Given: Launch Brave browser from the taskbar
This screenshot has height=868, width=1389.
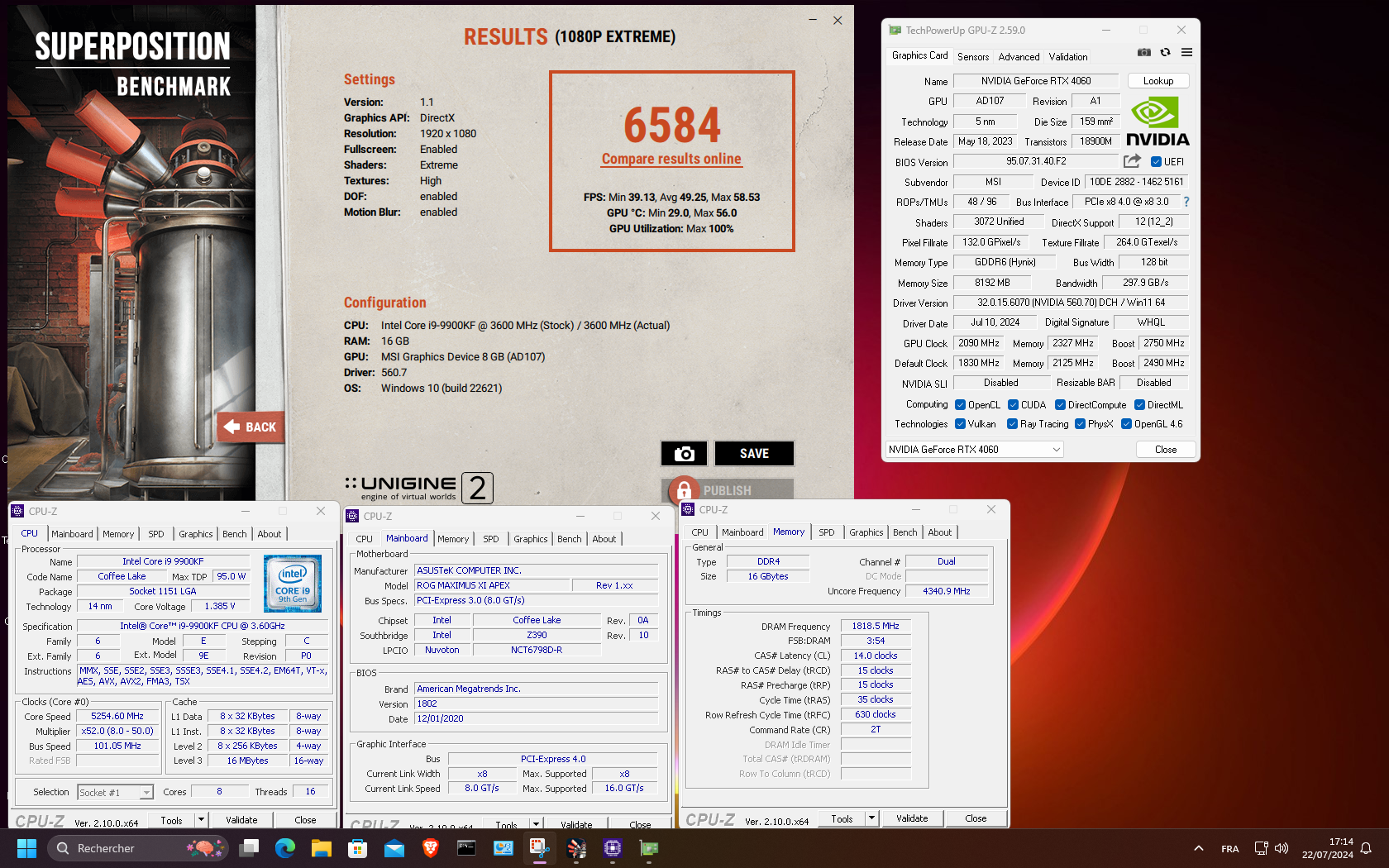Looking at the screenshot, I should point(430,848).
